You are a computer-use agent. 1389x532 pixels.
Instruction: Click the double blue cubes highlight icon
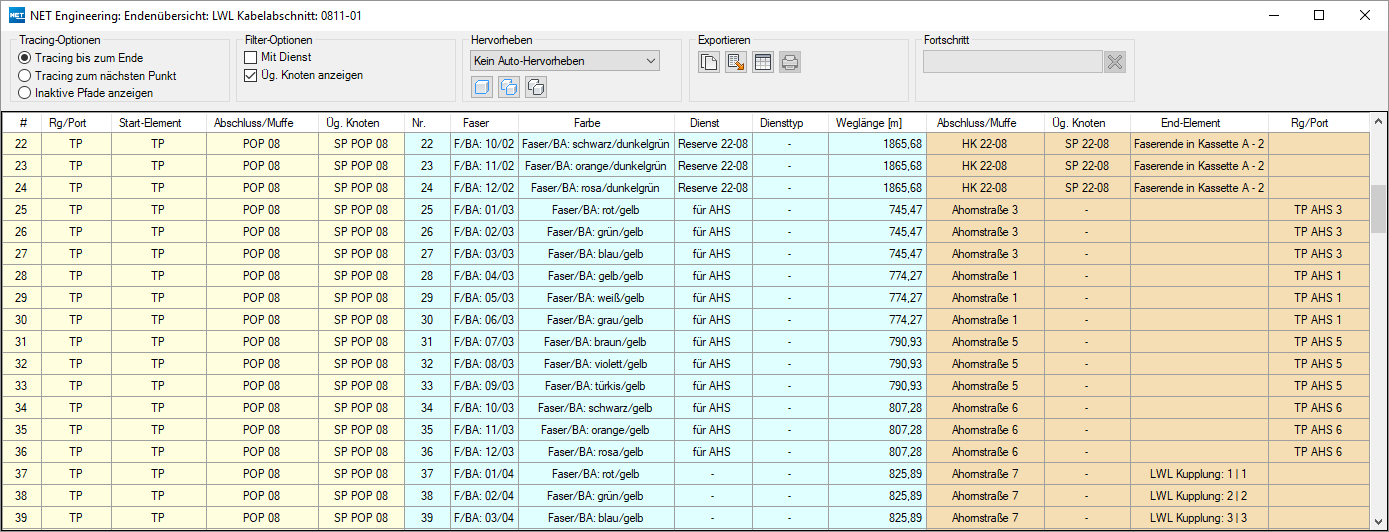[509, 88]
